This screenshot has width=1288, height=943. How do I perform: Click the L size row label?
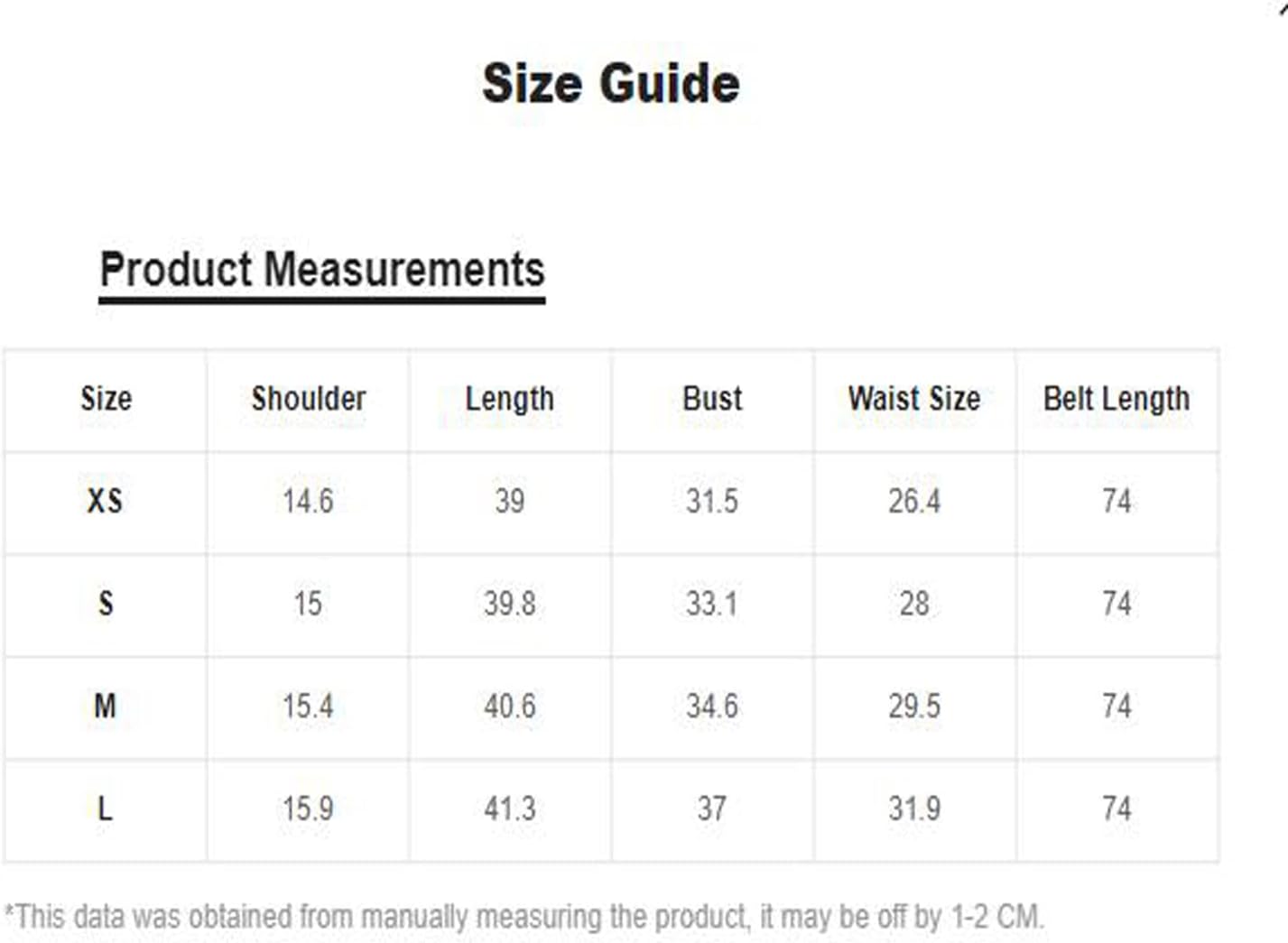(x=106, y=809)
